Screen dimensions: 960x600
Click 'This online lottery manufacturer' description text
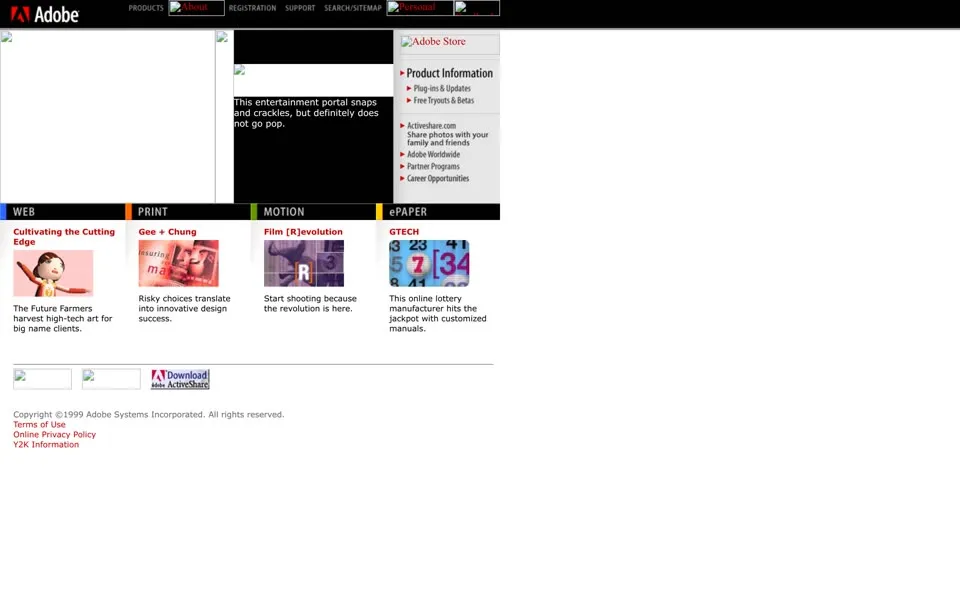click(x=438, y=313)
